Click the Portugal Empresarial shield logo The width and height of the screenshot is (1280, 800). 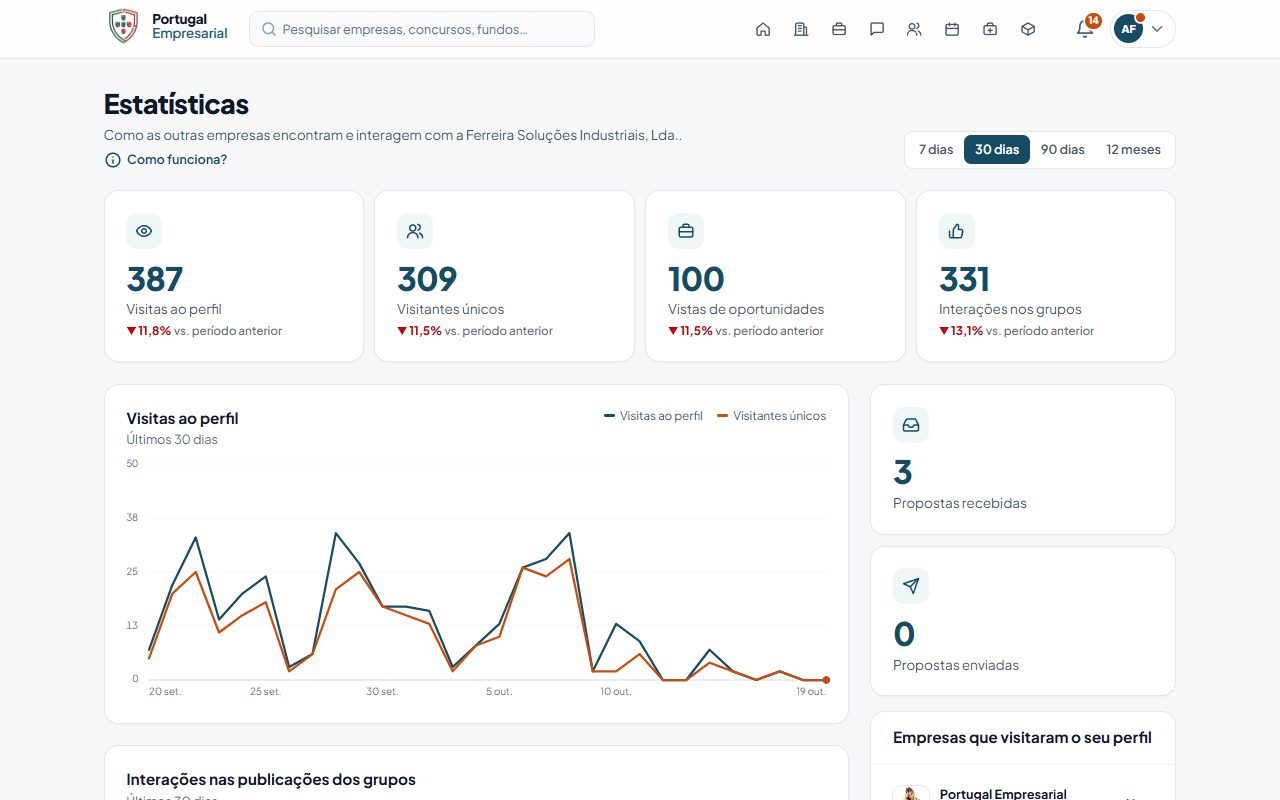[123, 26]
